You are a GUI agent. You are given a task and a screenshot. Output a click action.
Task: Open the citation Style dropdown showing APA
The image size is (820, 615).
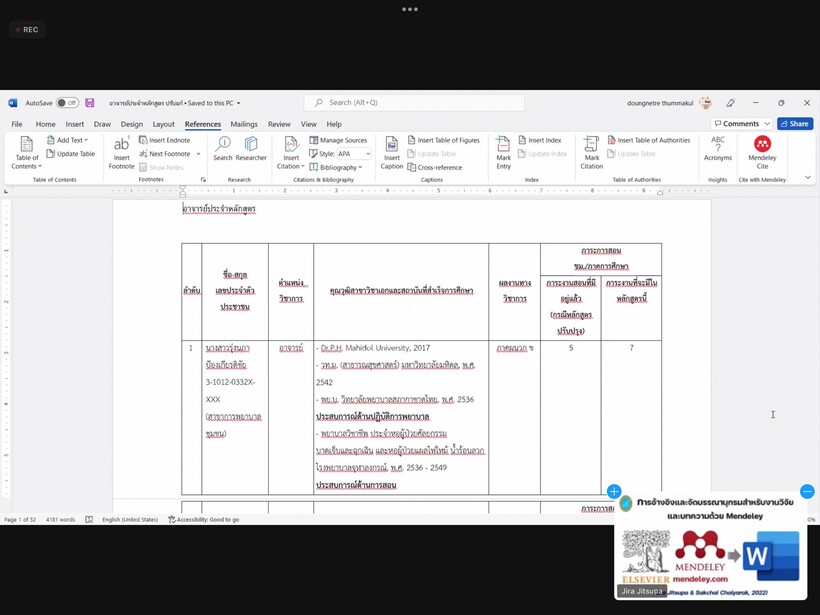pyautogui.click(x=354, y=154)
